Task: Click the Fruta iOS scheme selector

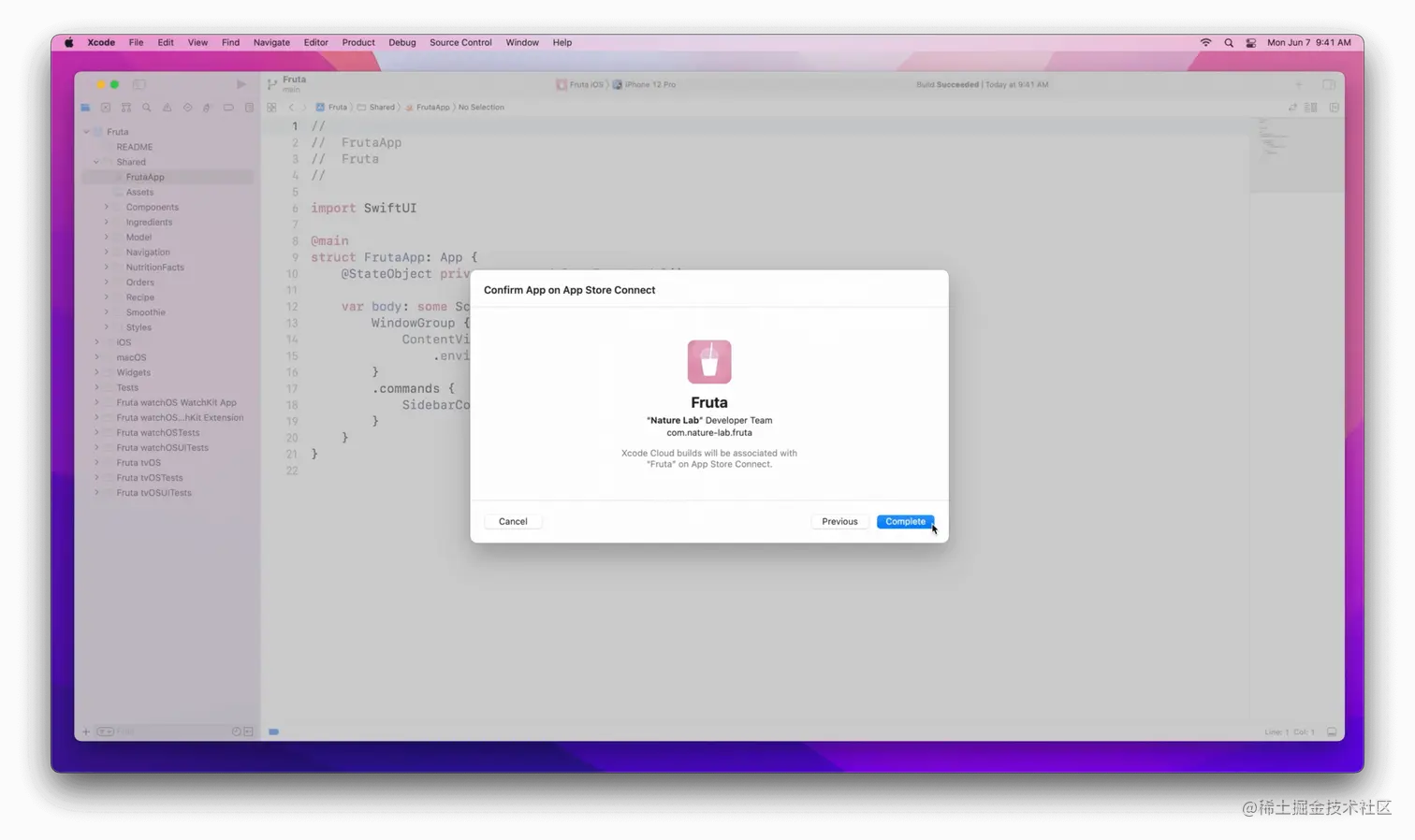Action: (580, 84)
